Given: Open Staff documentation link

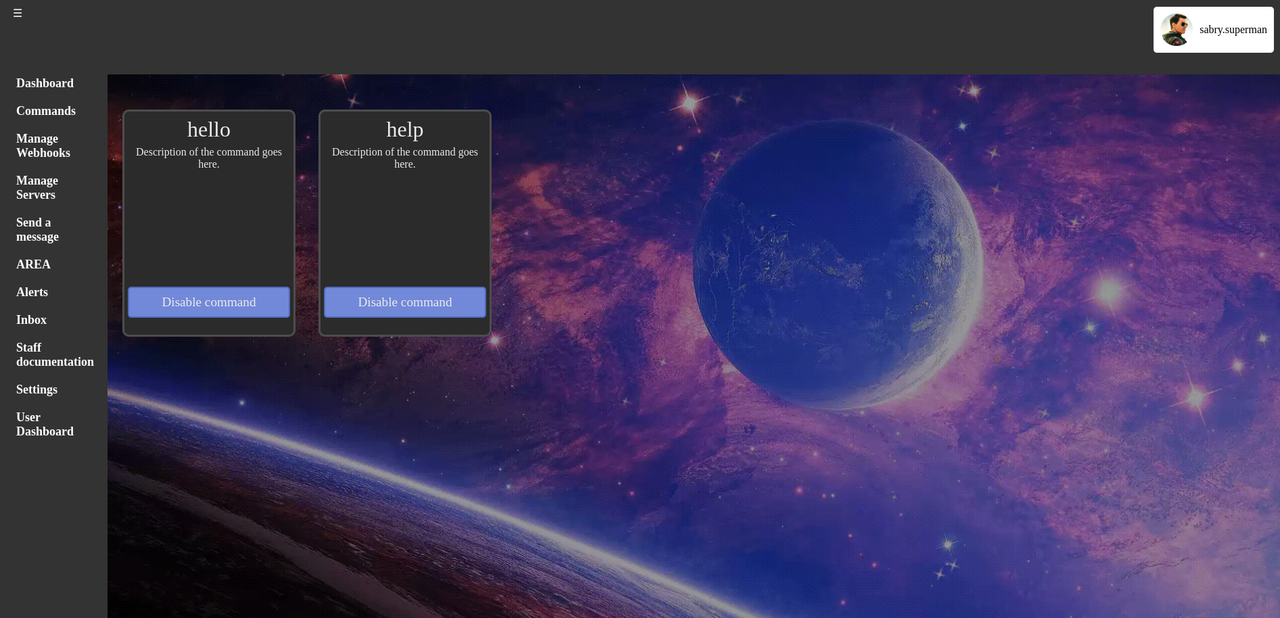Looking at the screenshot, I should click(55, 355).
